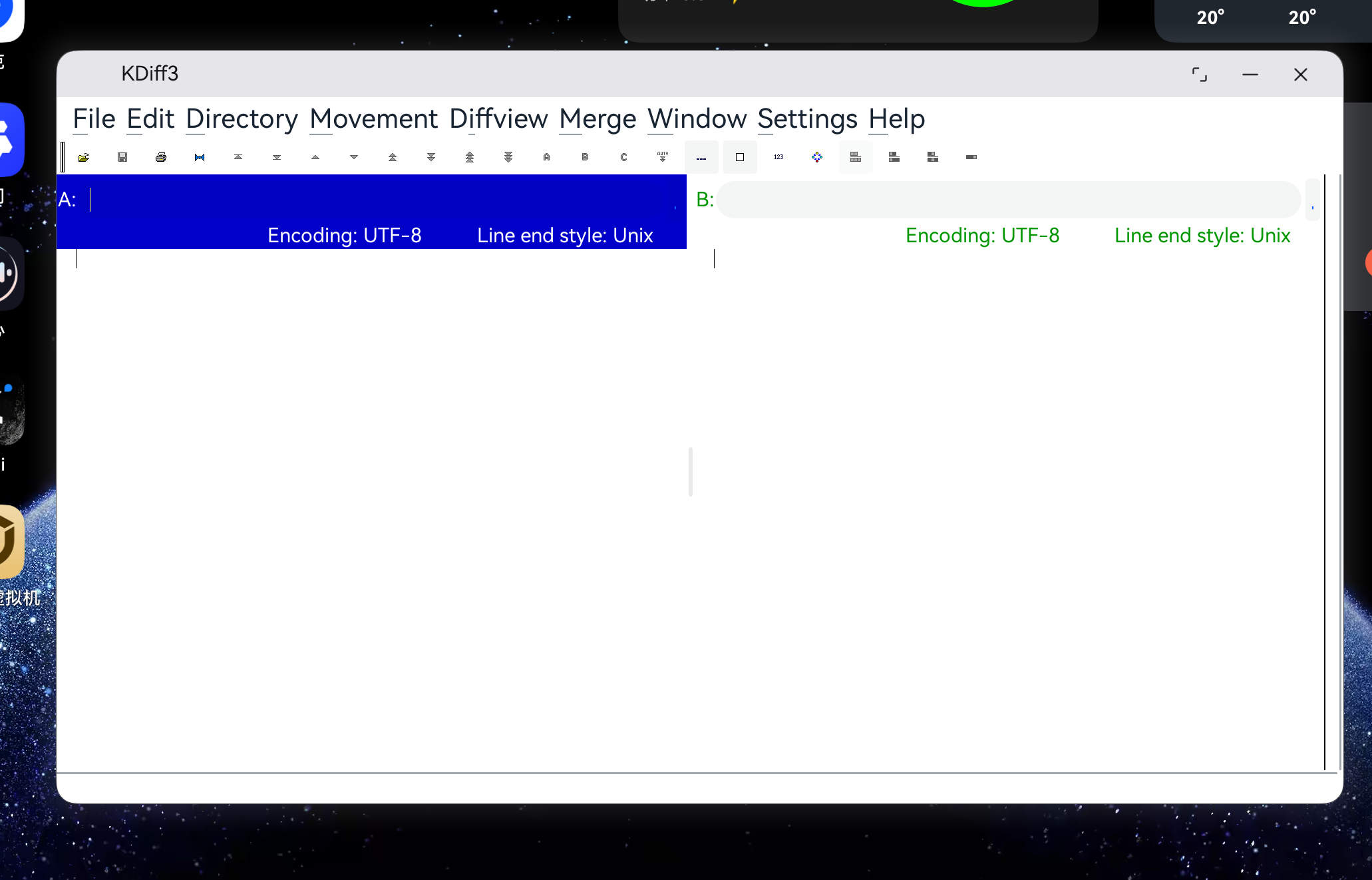Jump to the last delta icon
1372x880 pixels.
pyautogui.click(x=277, y=157)
